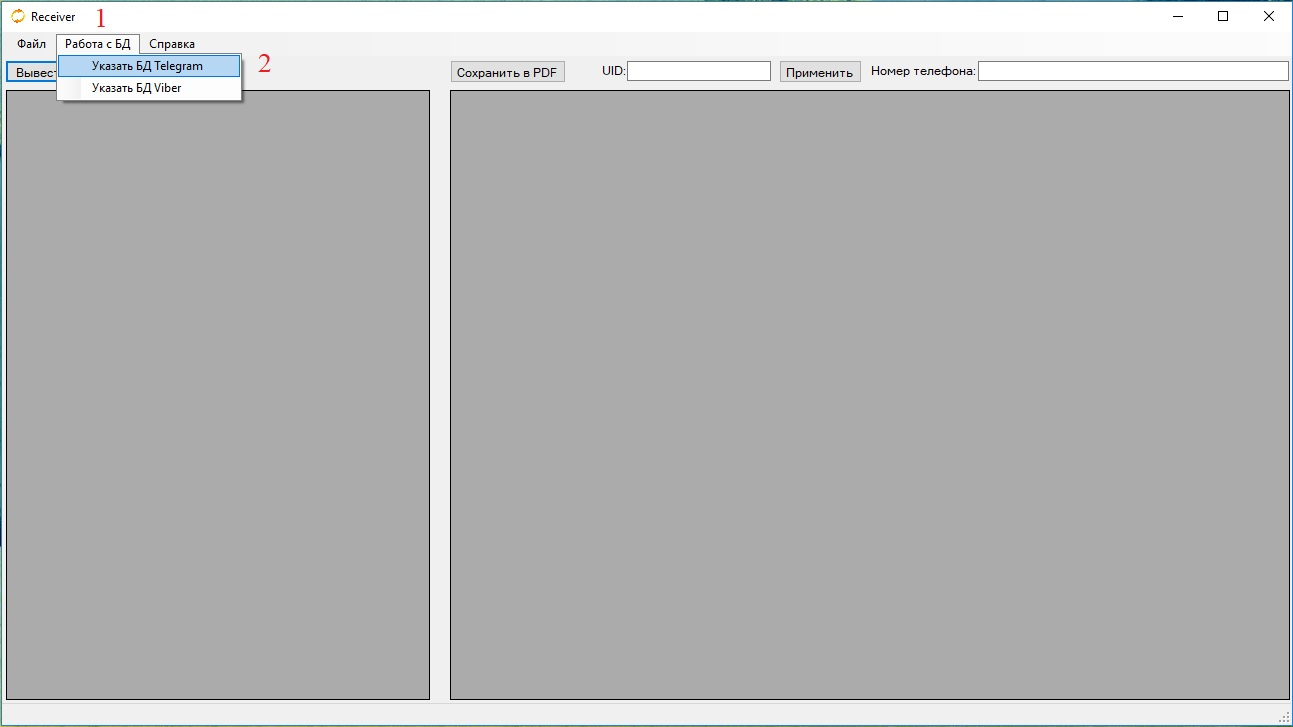
Task: Select Указать БД Telegram menu entry
Action: [x=147, y=66]
